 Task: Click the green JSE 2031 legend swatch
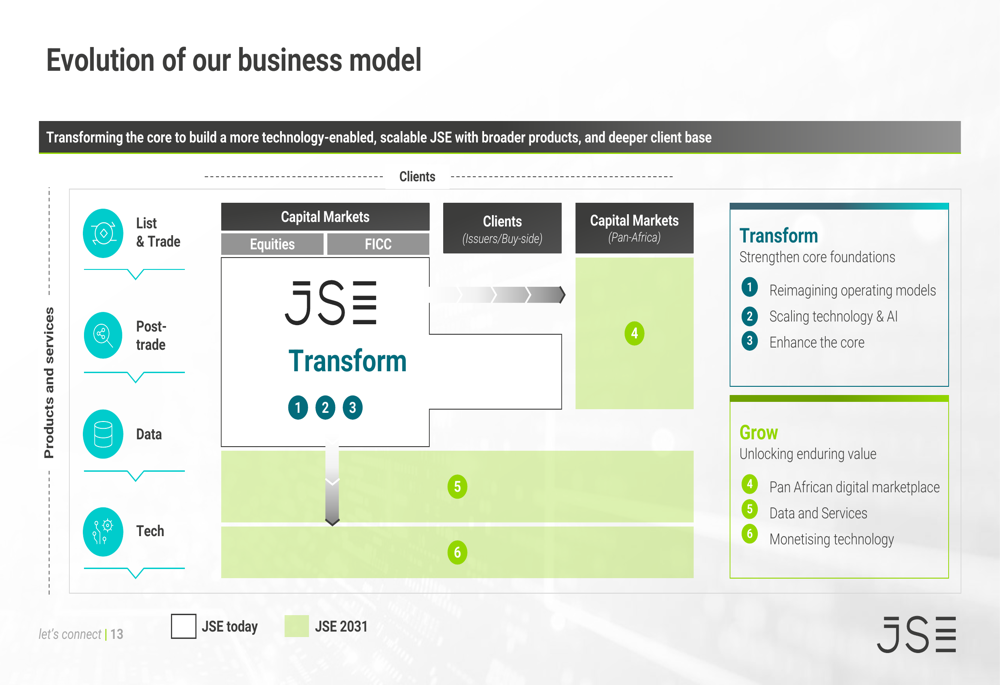[x=297, y=626]
